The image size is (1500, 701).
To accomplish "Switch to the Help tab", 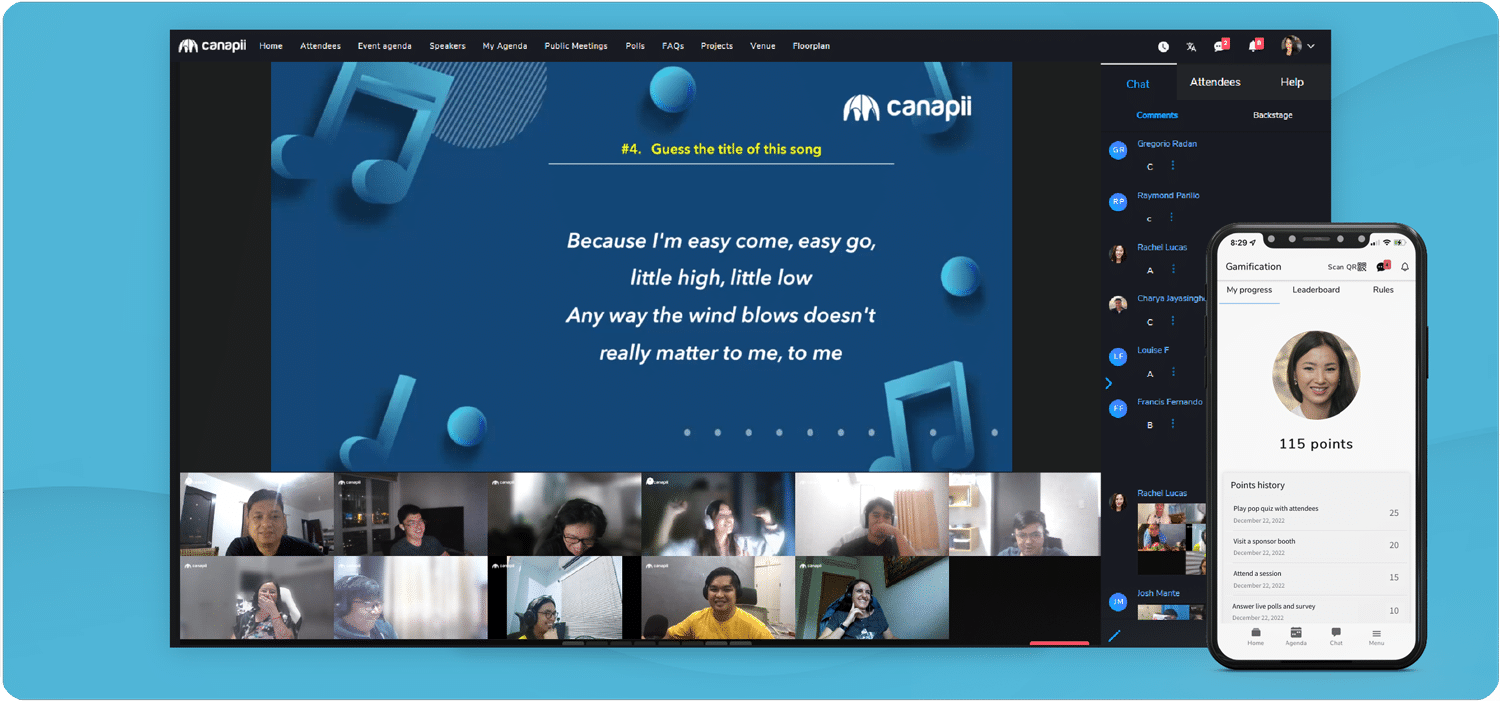I will click(x=1292, y=82).
